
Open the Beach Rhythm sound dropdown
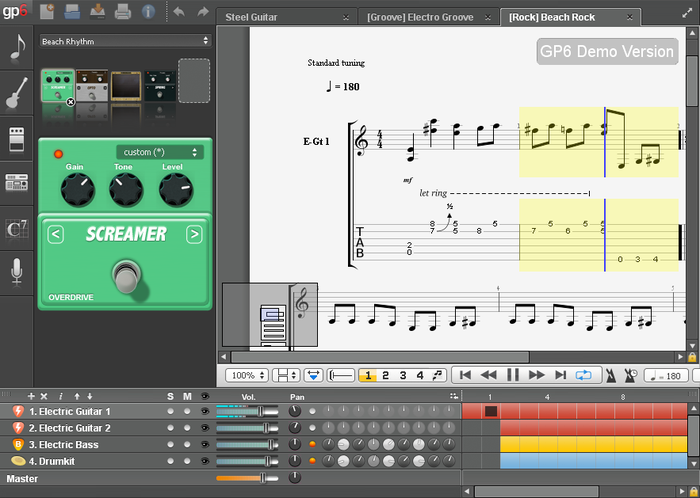tap(125, 41)
